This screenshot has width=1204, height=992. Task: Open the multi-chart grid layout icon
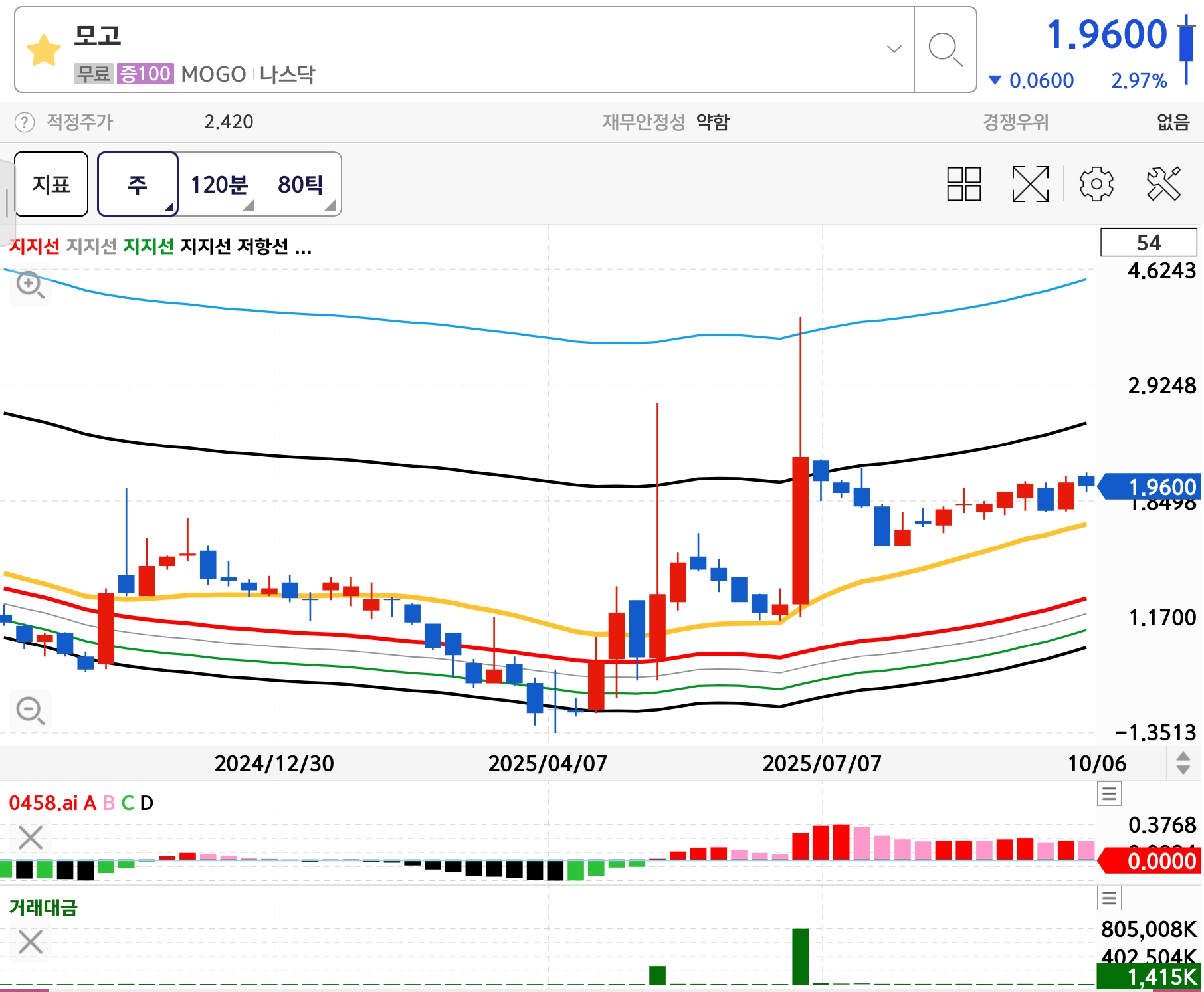(964, 184)
